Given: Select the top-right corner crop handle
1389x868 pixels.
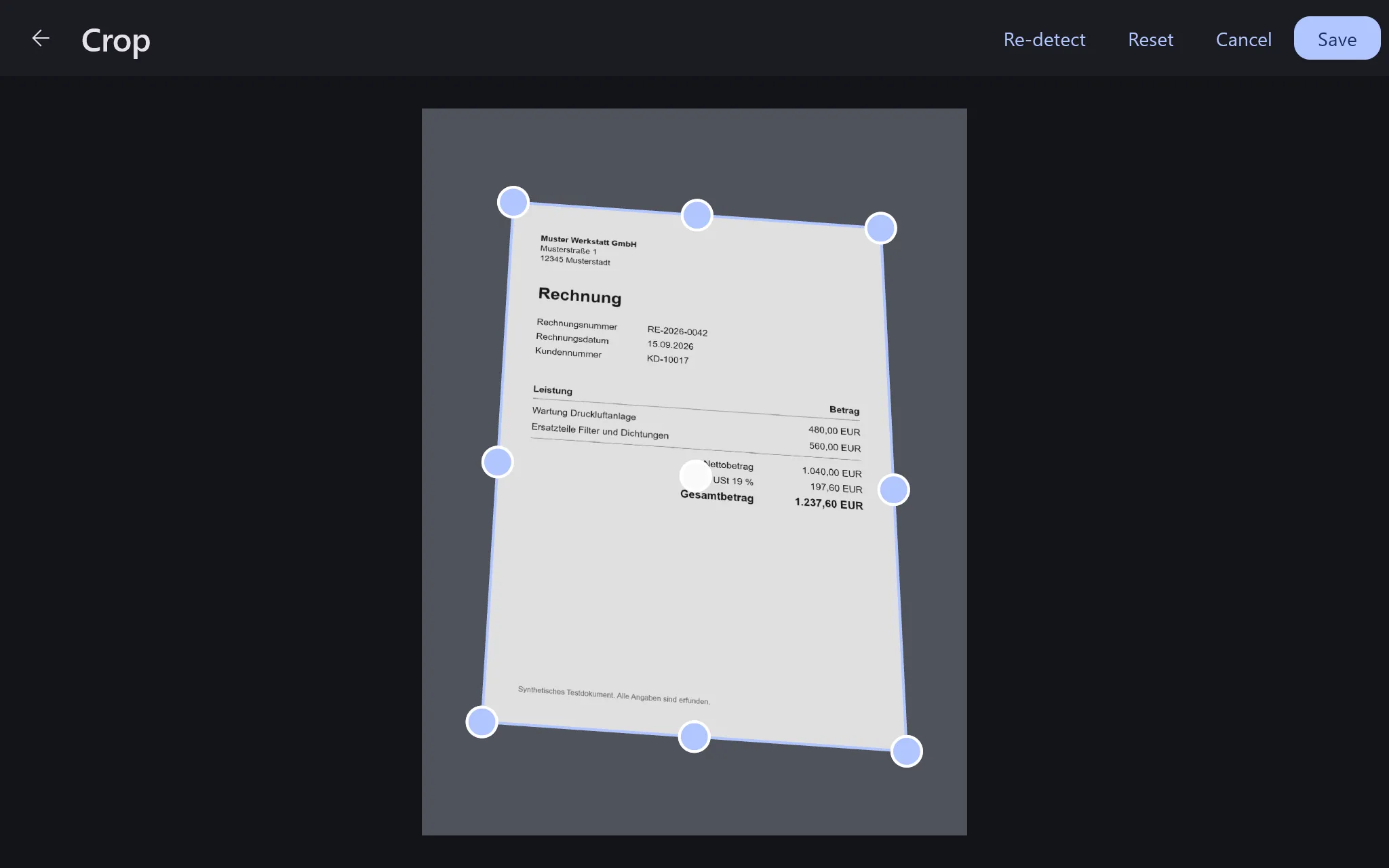Looking at the screenshot, I should [881, 228].
